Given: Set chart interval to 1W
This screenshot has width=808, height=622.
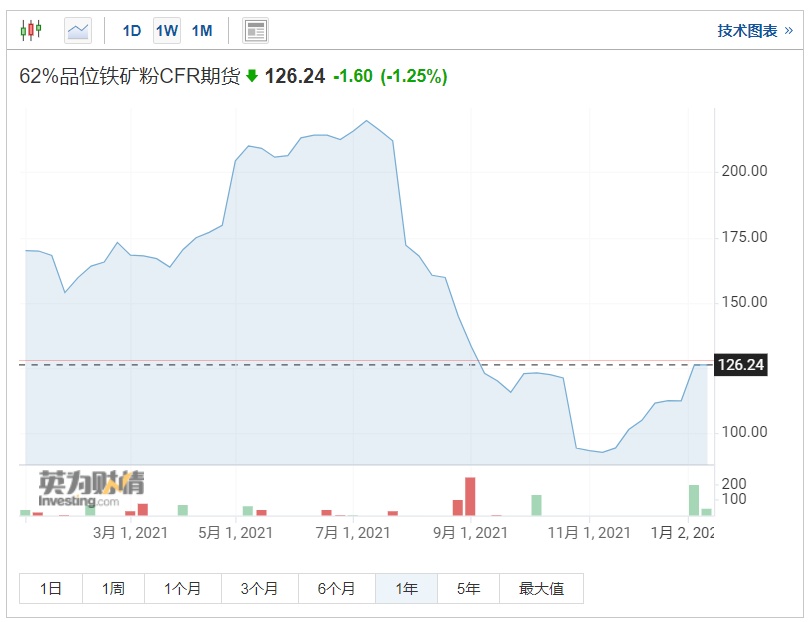Looking at the screenshot, I should (x=167, y=30).
